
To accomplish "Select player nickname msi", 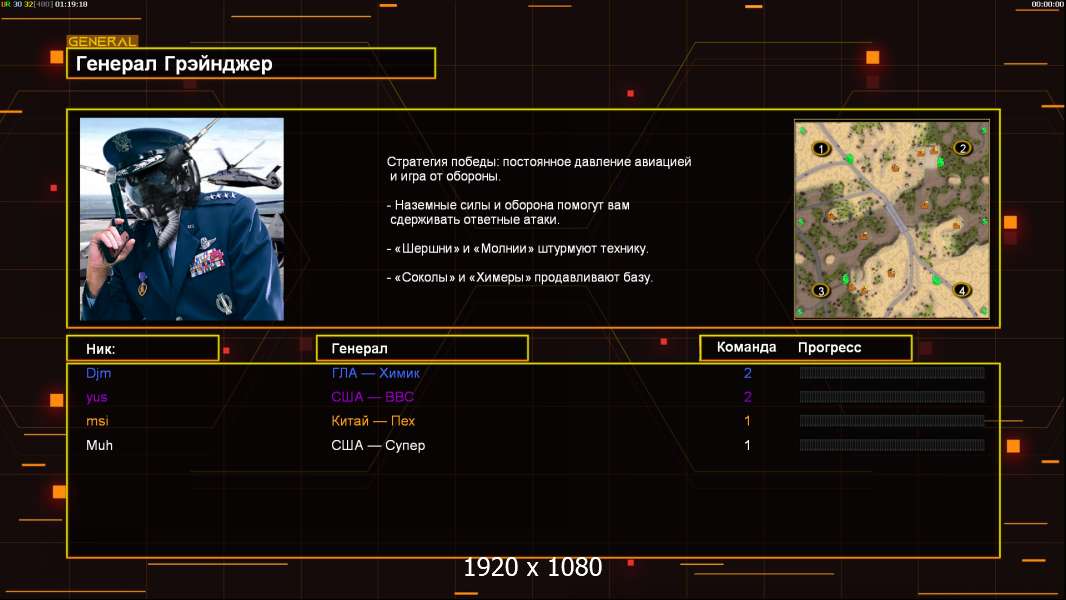I will (x=97, y=421).
